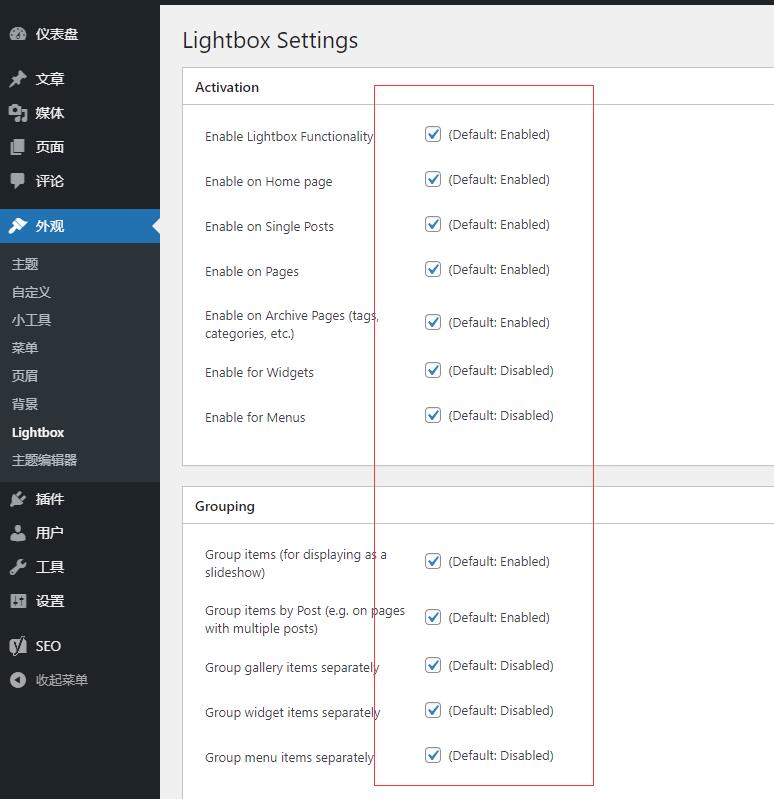Go to 媒体 section
Image resolution: width=774 pixels, height=799 pixels.
pyautogui.click(x=80, y=113)
